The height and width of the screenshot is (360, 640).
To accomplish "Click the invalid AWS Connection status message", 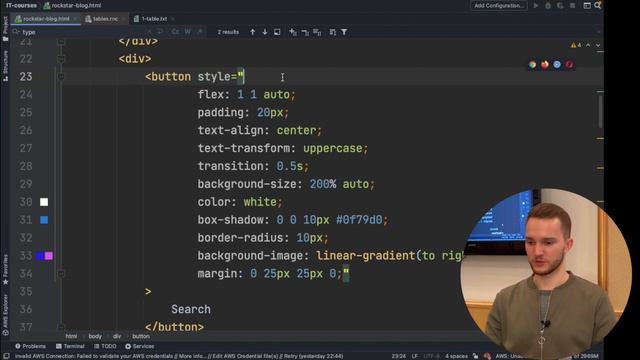I will click(x=179, y=356).
